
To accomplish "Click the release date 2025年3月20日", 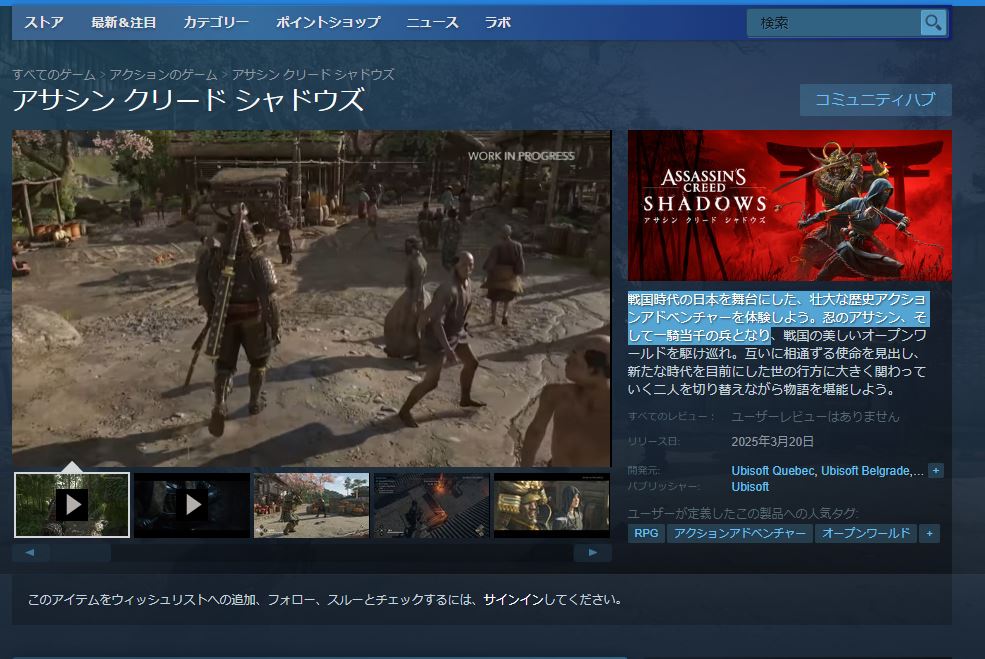I will tap(773, 442).
